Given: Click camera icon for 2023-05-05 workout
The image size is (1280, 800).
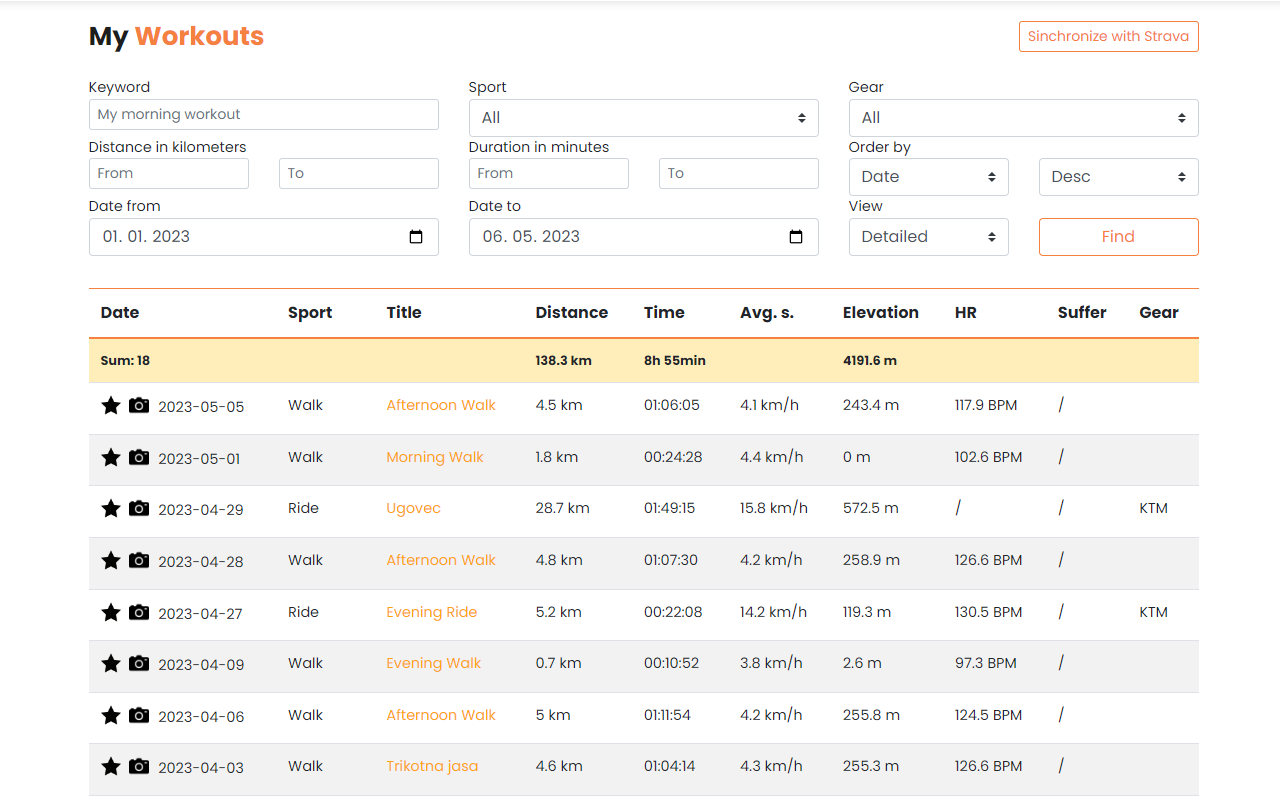Looking at the screenshot, I should point(139,405).
